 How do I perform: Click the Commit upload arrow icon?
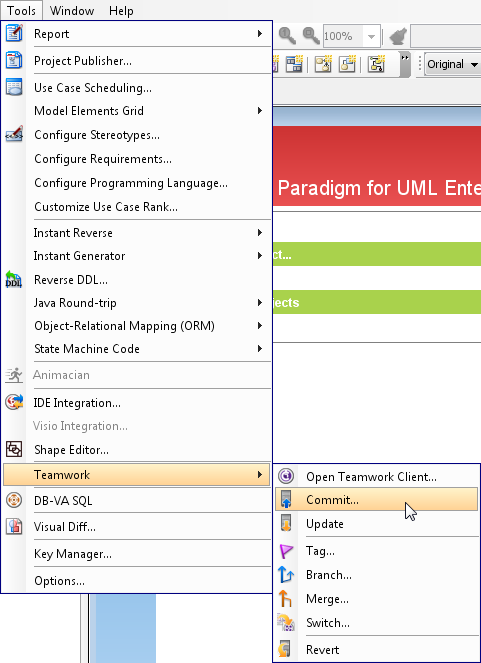[286, 499]
